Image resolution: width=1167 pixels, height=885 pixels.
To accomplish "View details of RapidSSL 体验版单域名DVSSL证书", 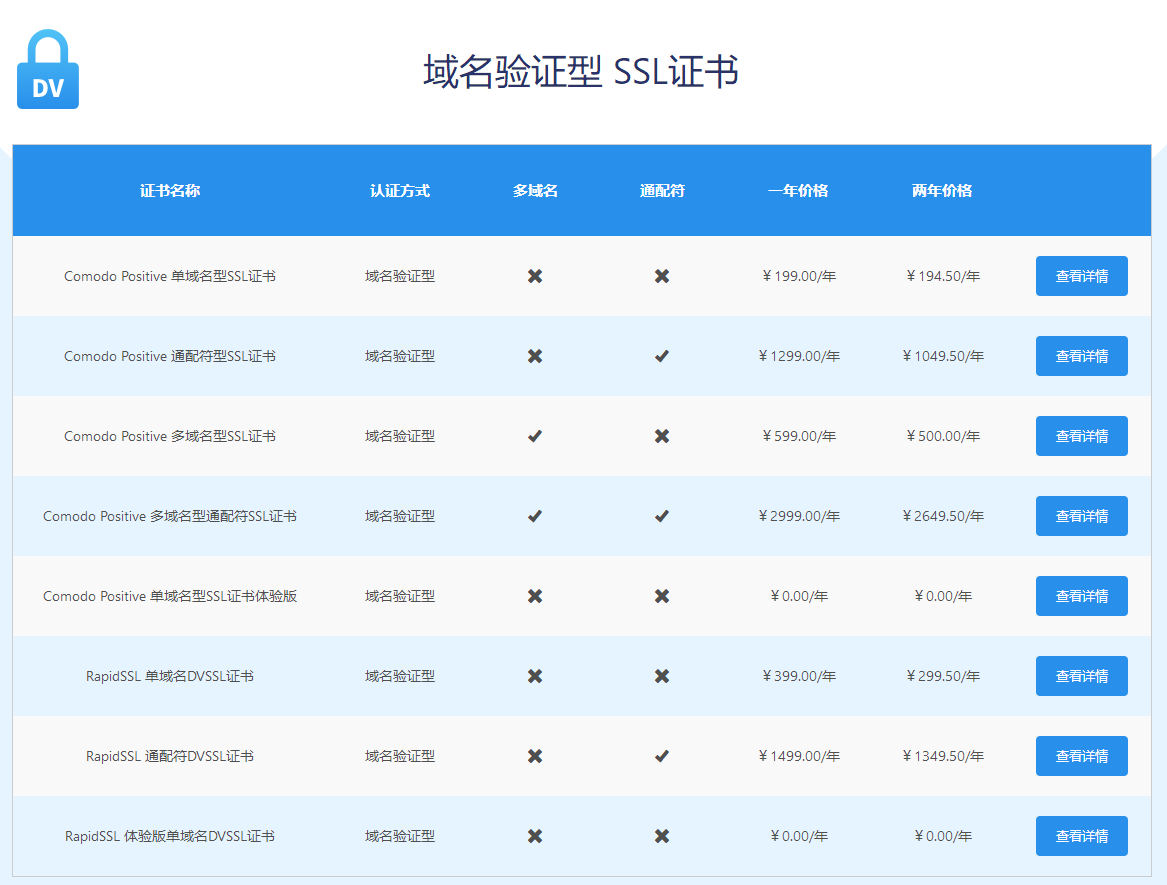I will coord(1081,837).
